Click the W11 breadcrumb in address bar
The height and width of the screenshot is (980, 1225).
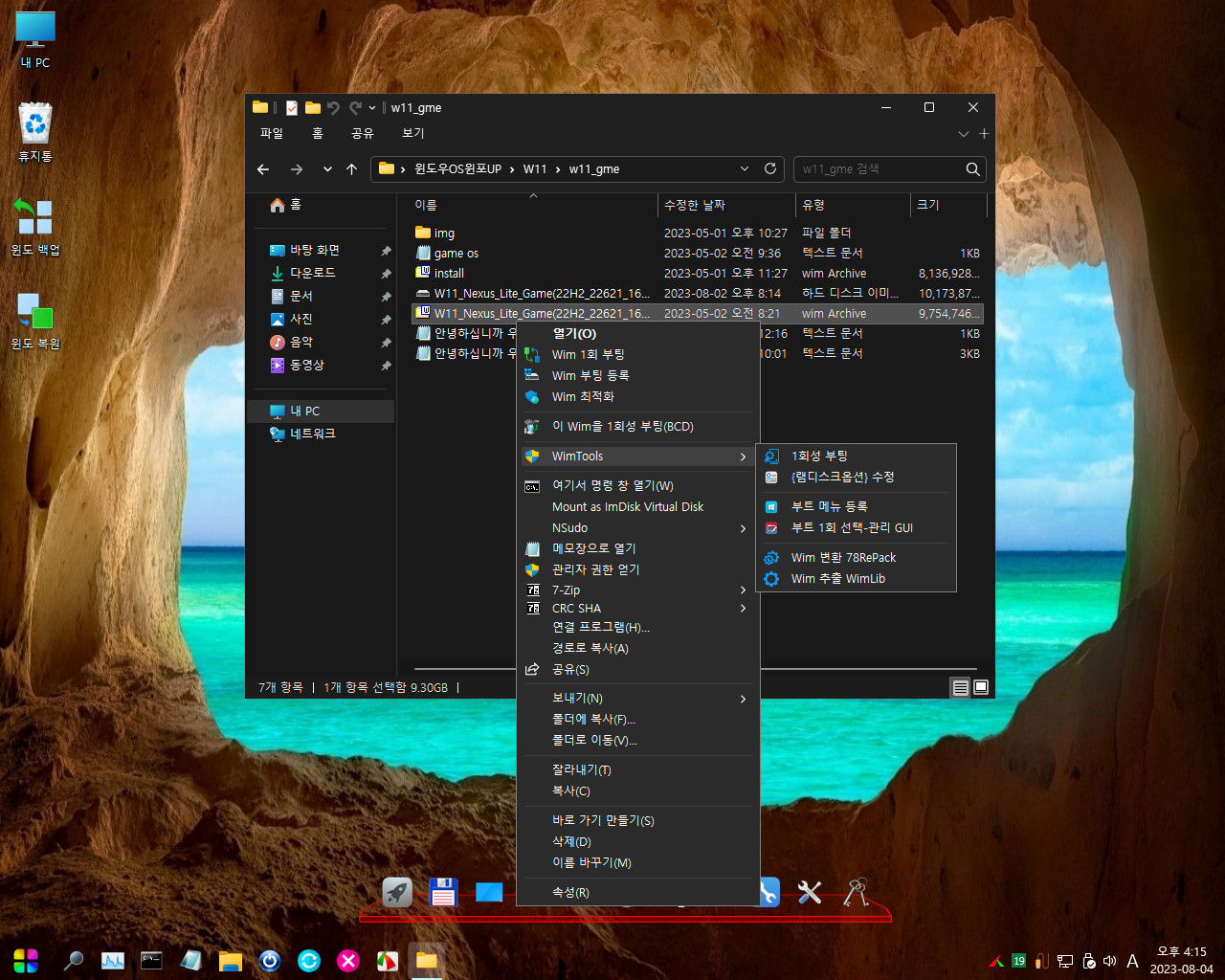pyautogui.click(x=535, y=169)
